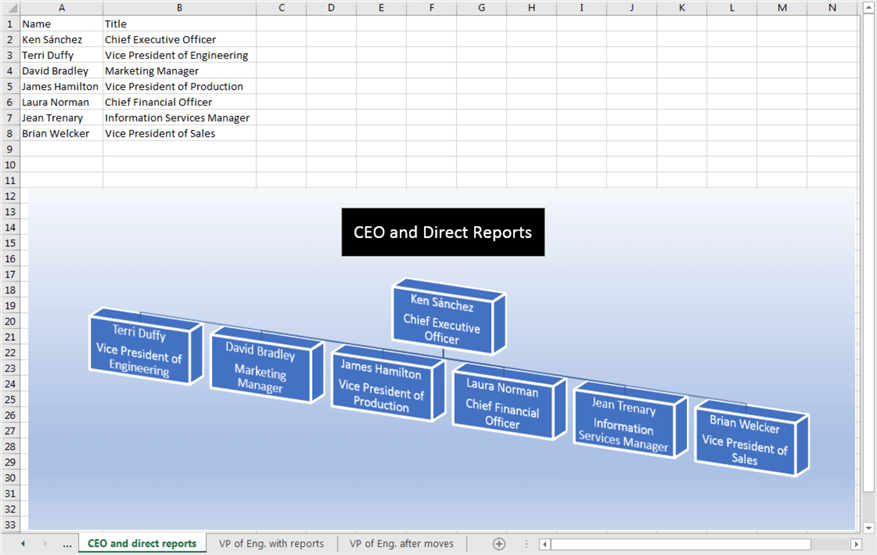Select row 9 header
Viewport: 877px width, 555px height.
click(x=10, y=149)
